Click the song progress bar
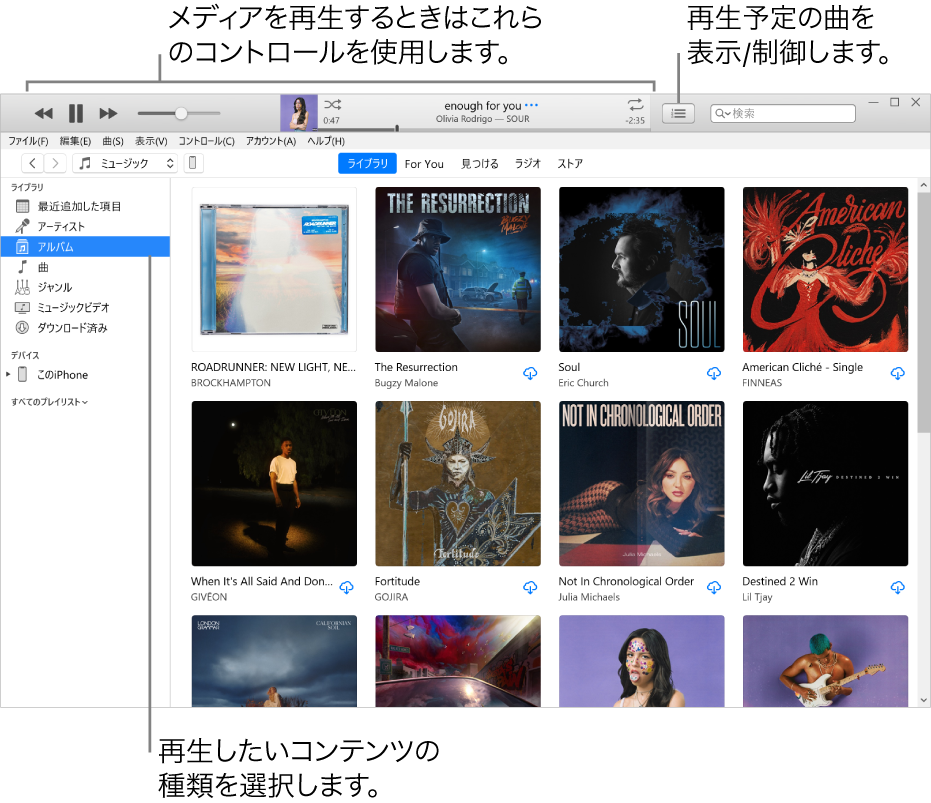 pos(483,128)
